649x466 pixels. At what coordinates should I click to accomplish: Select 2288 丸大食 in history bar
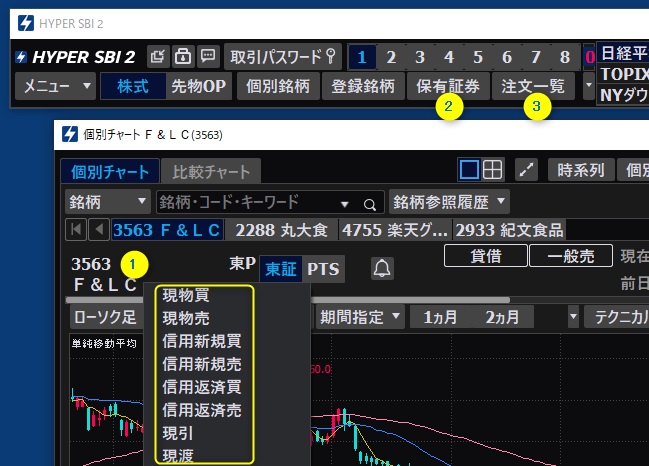tap(281, 230)
